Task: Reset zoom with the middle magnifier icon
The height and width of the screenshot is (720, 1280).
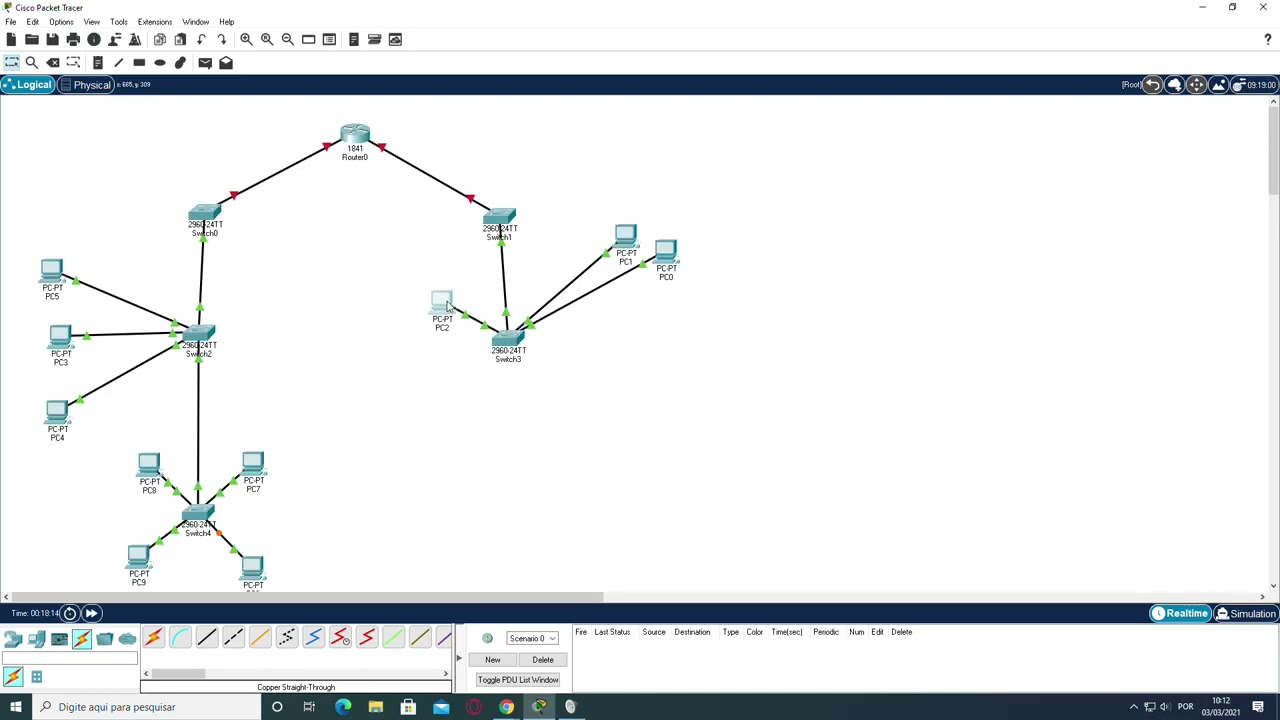Action: point(267,39)
